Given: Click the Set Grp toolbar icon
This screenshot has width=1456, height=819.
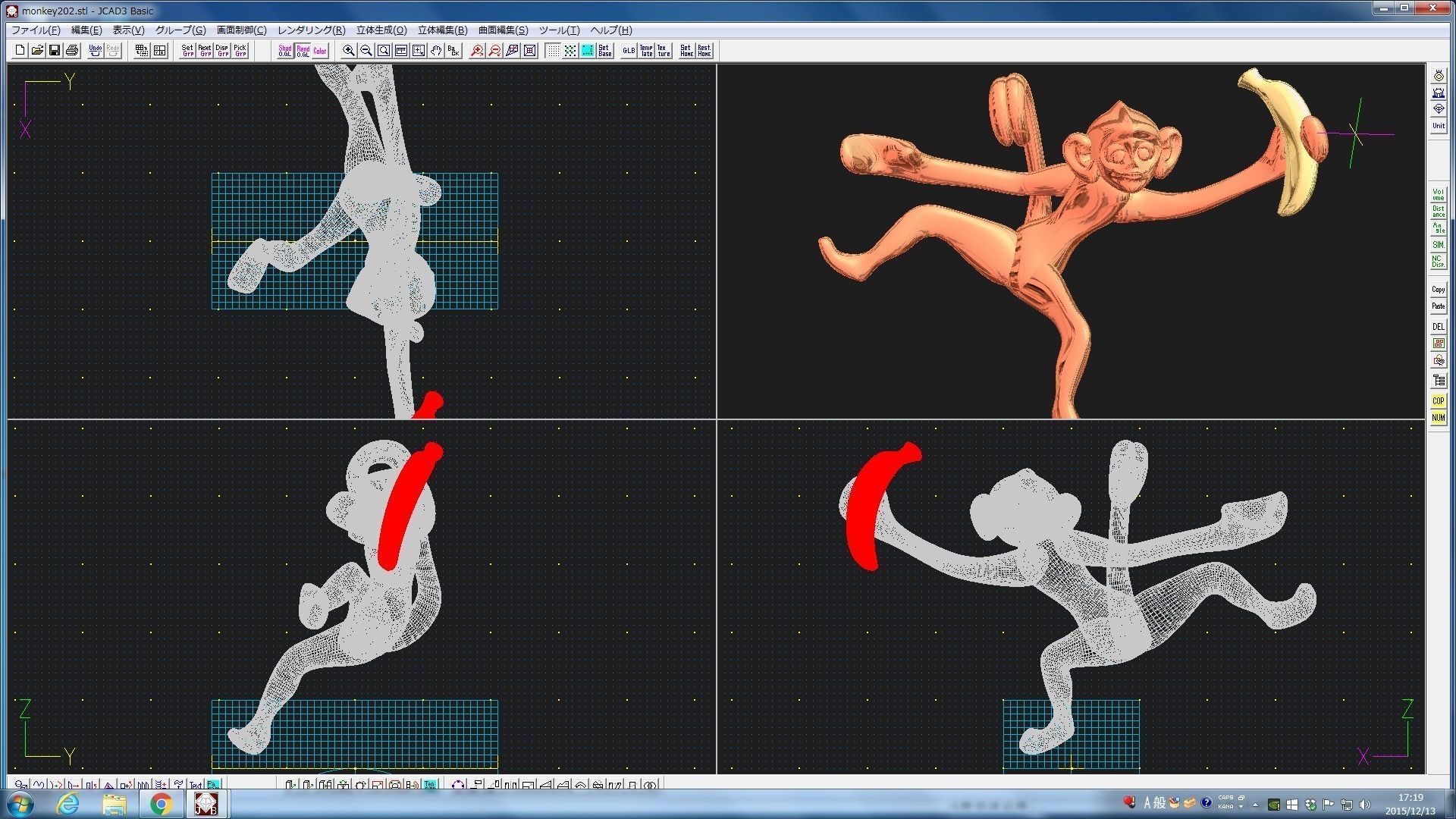Looking at the screenshot, I should 187,51.
